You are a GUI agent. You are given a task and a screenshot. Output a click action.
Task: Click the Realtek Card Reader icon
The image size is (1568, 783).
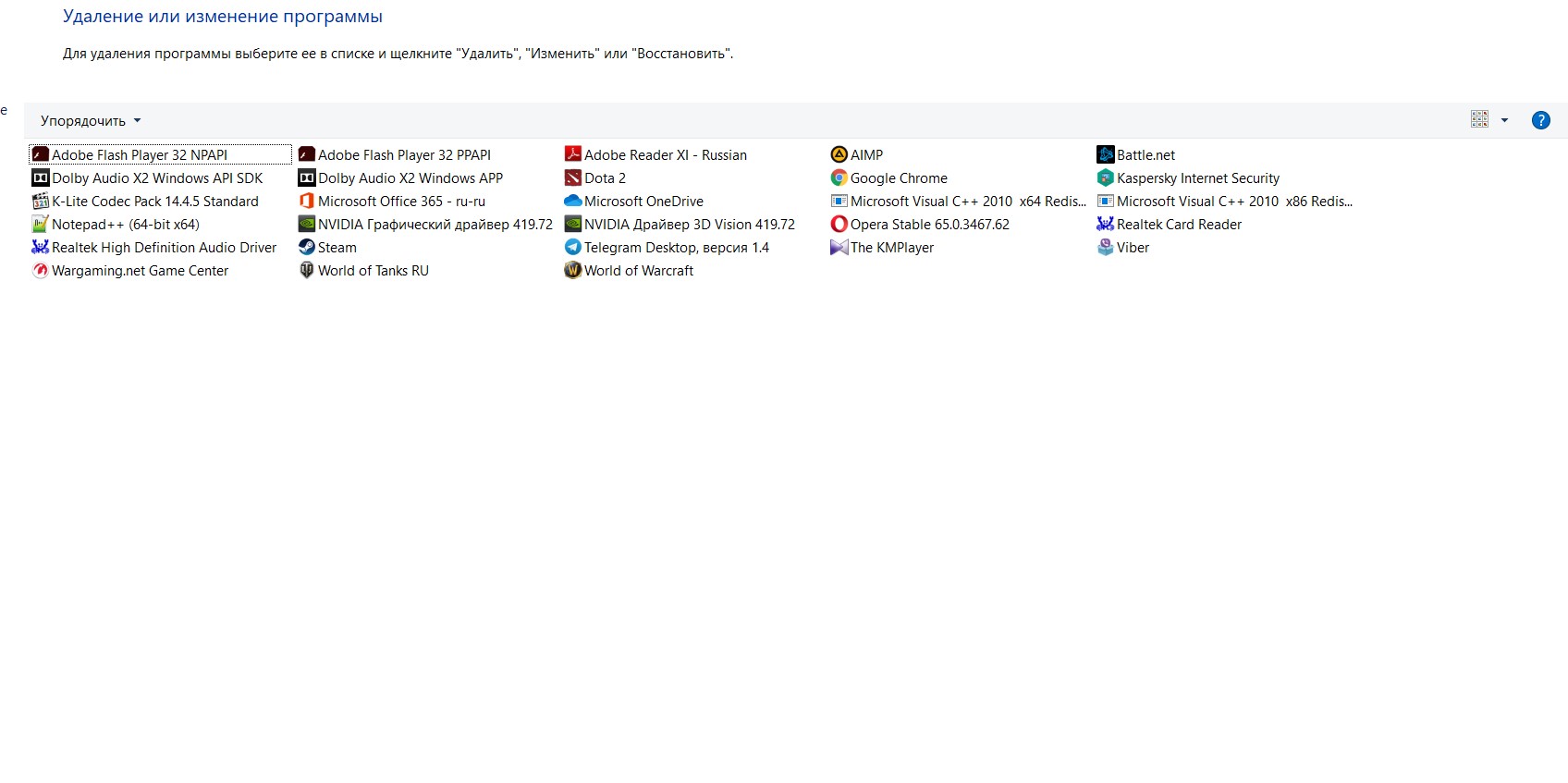tap(1106, 224)
